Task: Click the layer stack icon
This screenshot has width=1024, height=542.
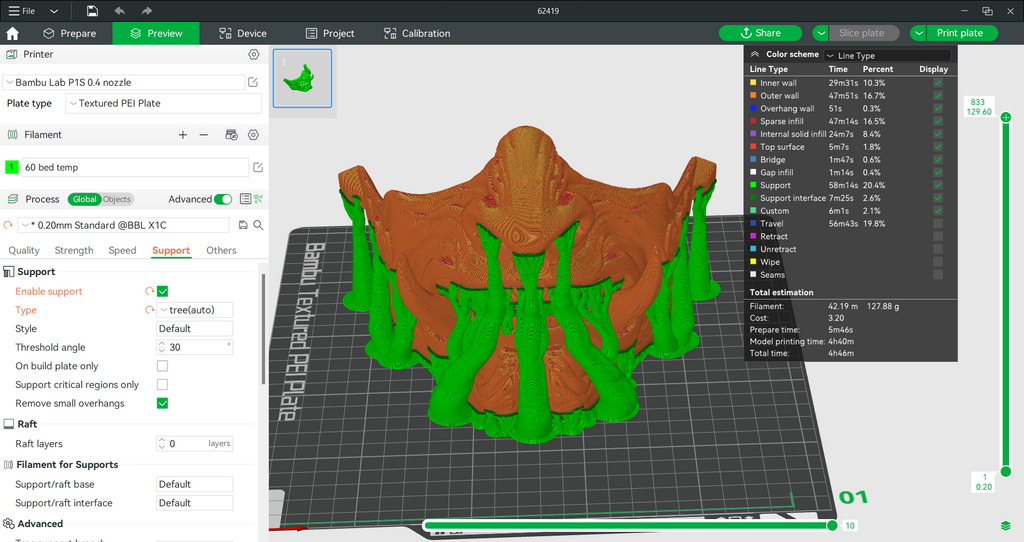Action: click(x=1006, y=526)
